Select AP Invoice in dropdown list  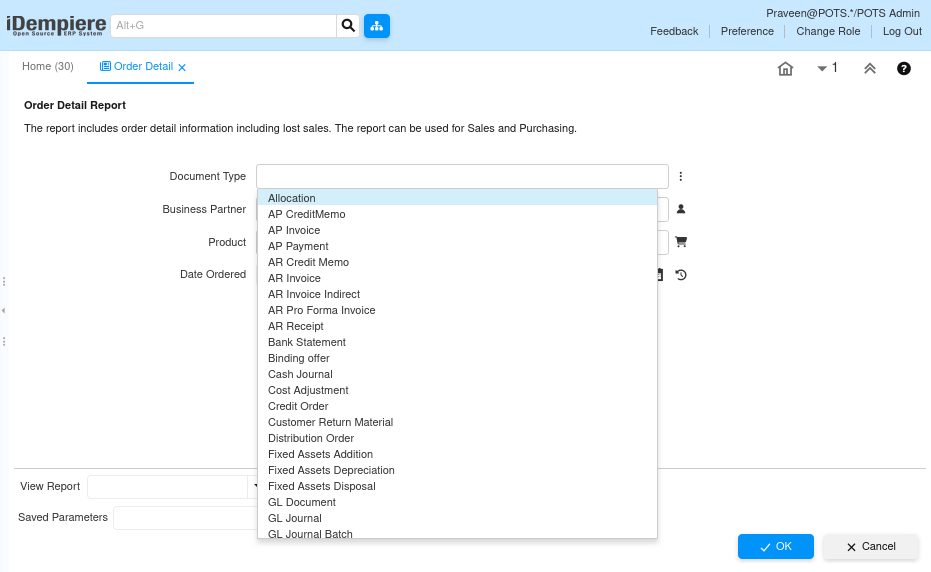(x=457, y=230)
